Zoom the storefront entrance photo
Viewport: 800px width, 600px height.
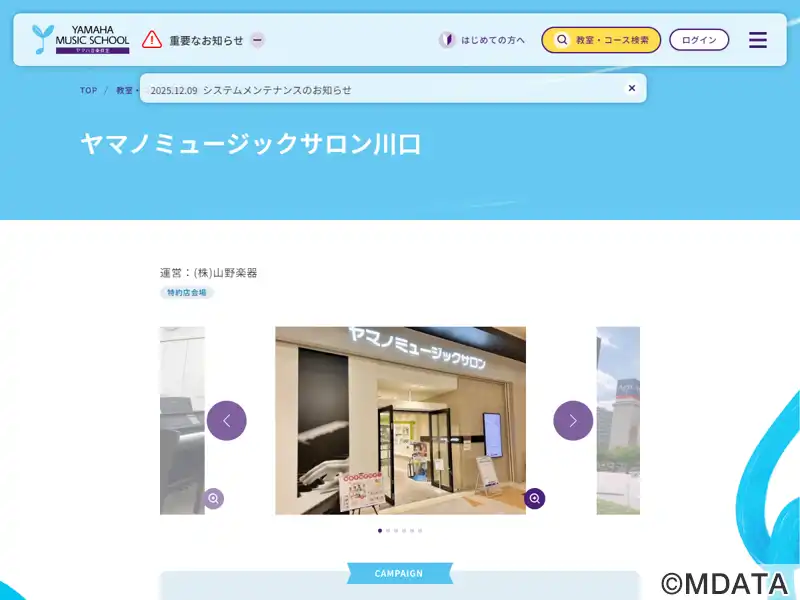535,498
